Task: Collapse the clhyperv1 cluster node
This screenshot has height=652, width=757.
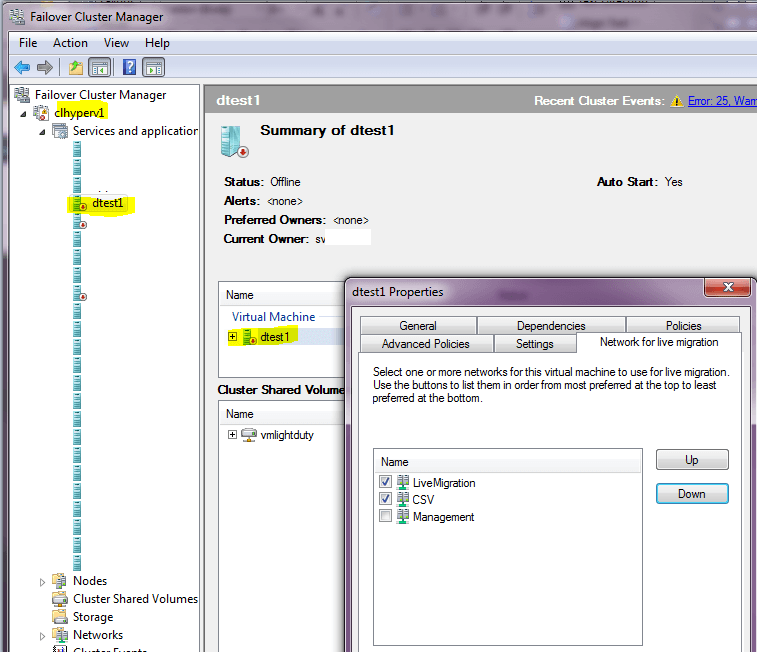Action: point(23,114)
